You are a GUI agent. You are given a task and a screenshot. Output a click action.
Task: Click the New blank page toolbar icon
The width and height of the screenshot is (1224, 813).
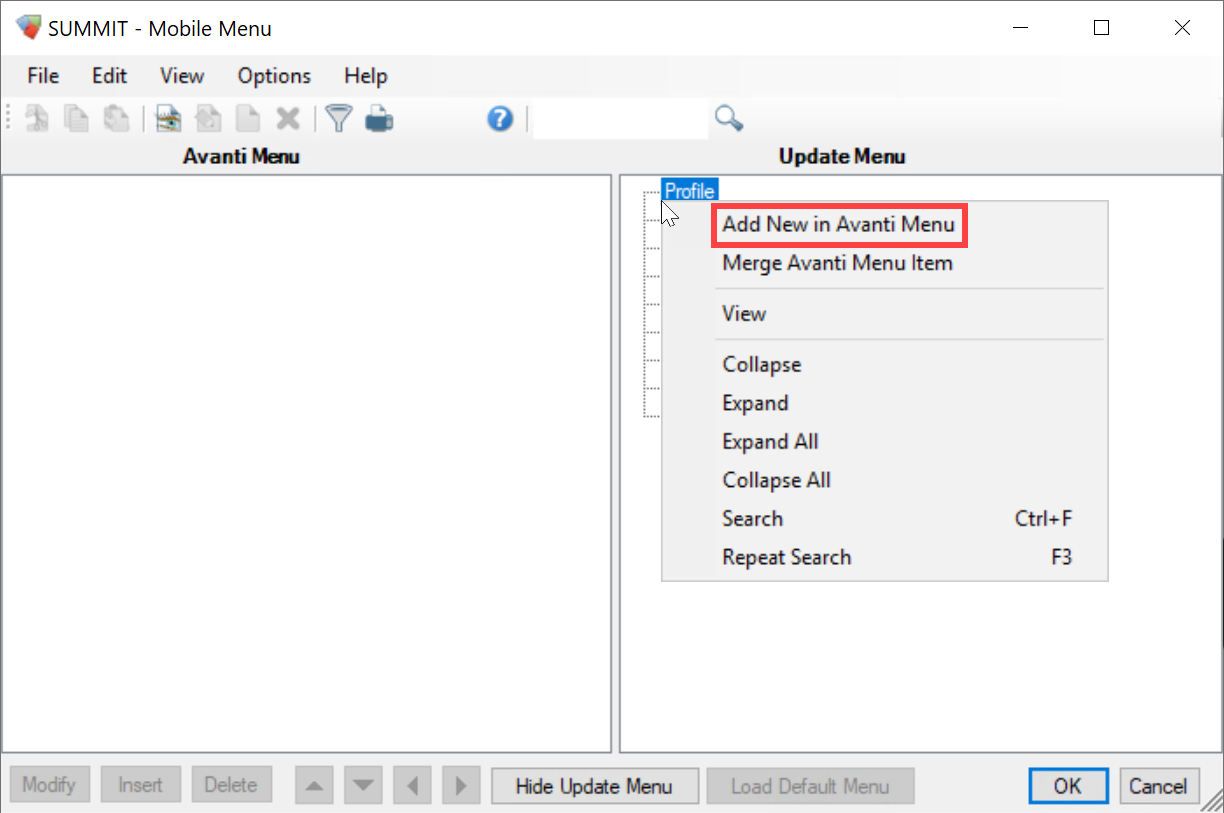(x=247, y=119)
